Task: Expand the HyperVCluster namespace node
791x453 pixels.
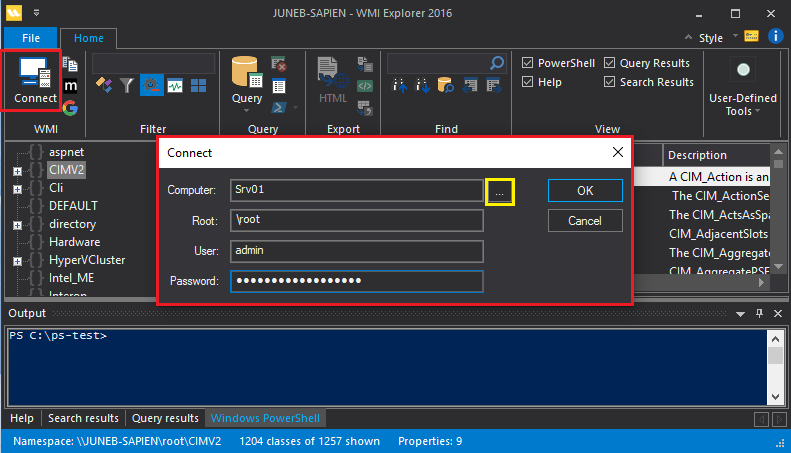Action: pos(17,261)
